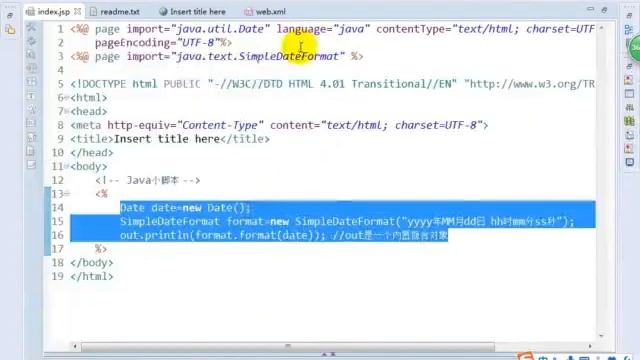Click the Sogou input method S icon

(x=526, y=356)
